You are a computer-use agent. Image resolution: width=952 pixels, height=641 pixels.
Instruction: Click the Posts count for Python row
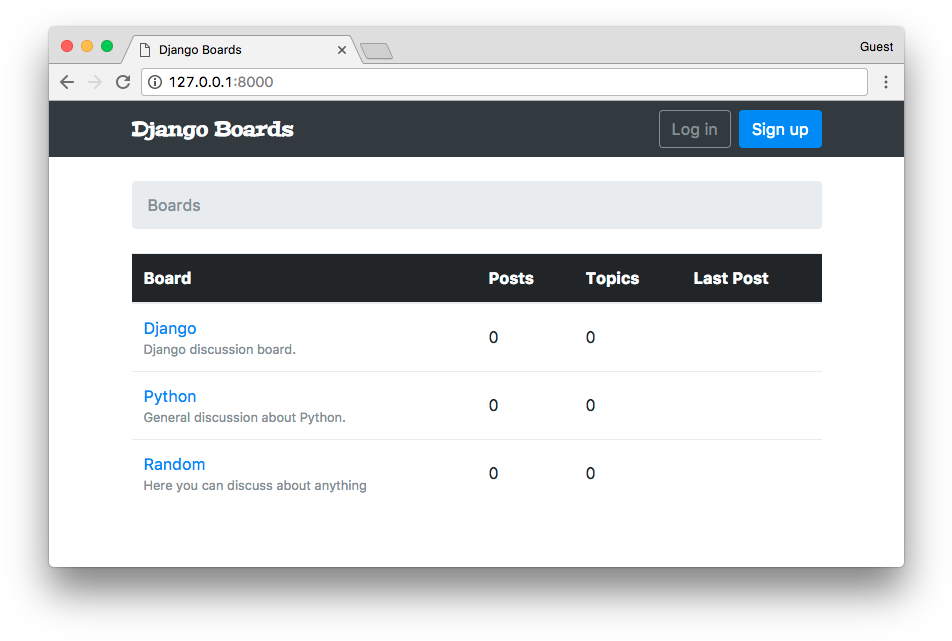(494, 405)
